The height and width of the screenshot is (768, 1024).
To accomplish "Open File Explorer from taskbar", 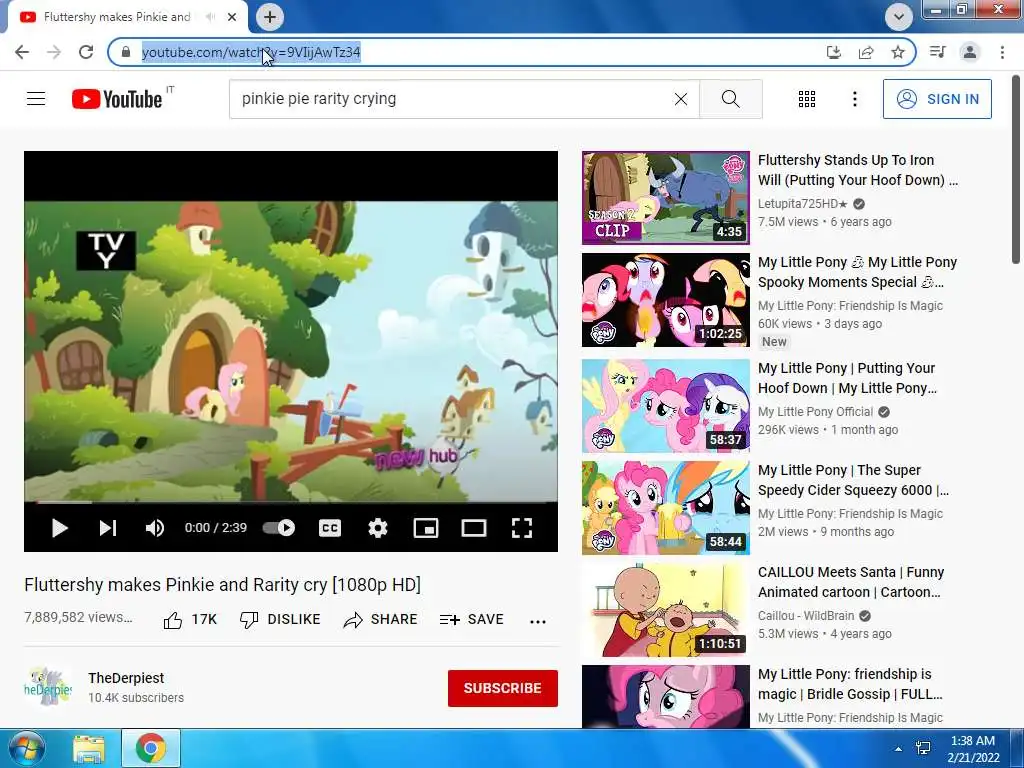I will (x=88, y=748).
